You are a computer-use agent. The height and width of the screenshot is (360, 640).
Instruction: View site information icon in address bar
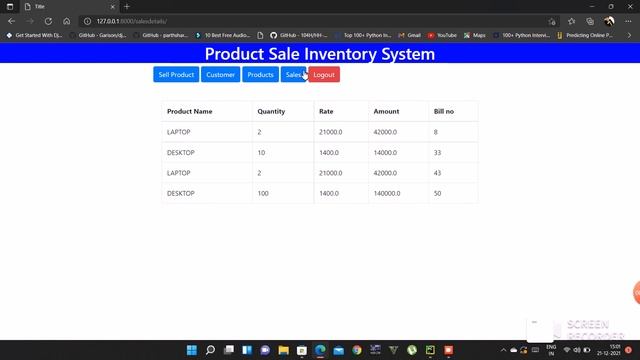[87, 21]
